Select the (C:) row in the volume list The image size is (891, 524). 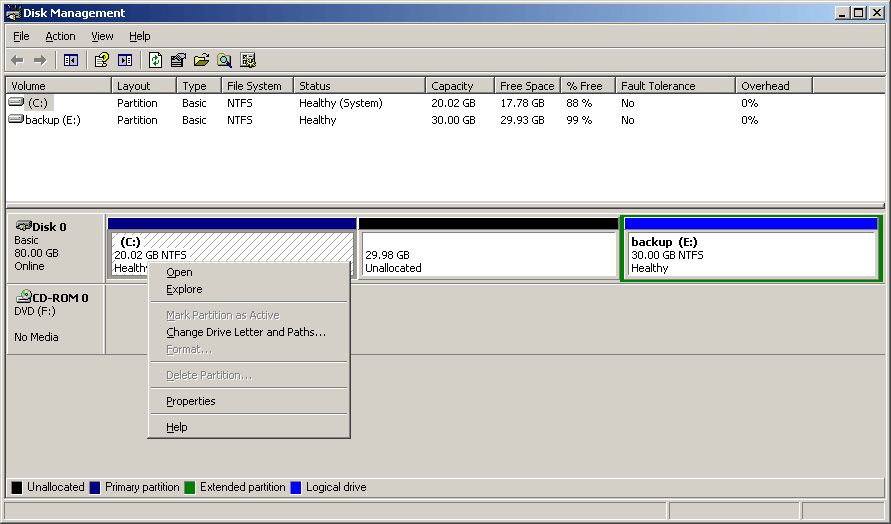37,103
